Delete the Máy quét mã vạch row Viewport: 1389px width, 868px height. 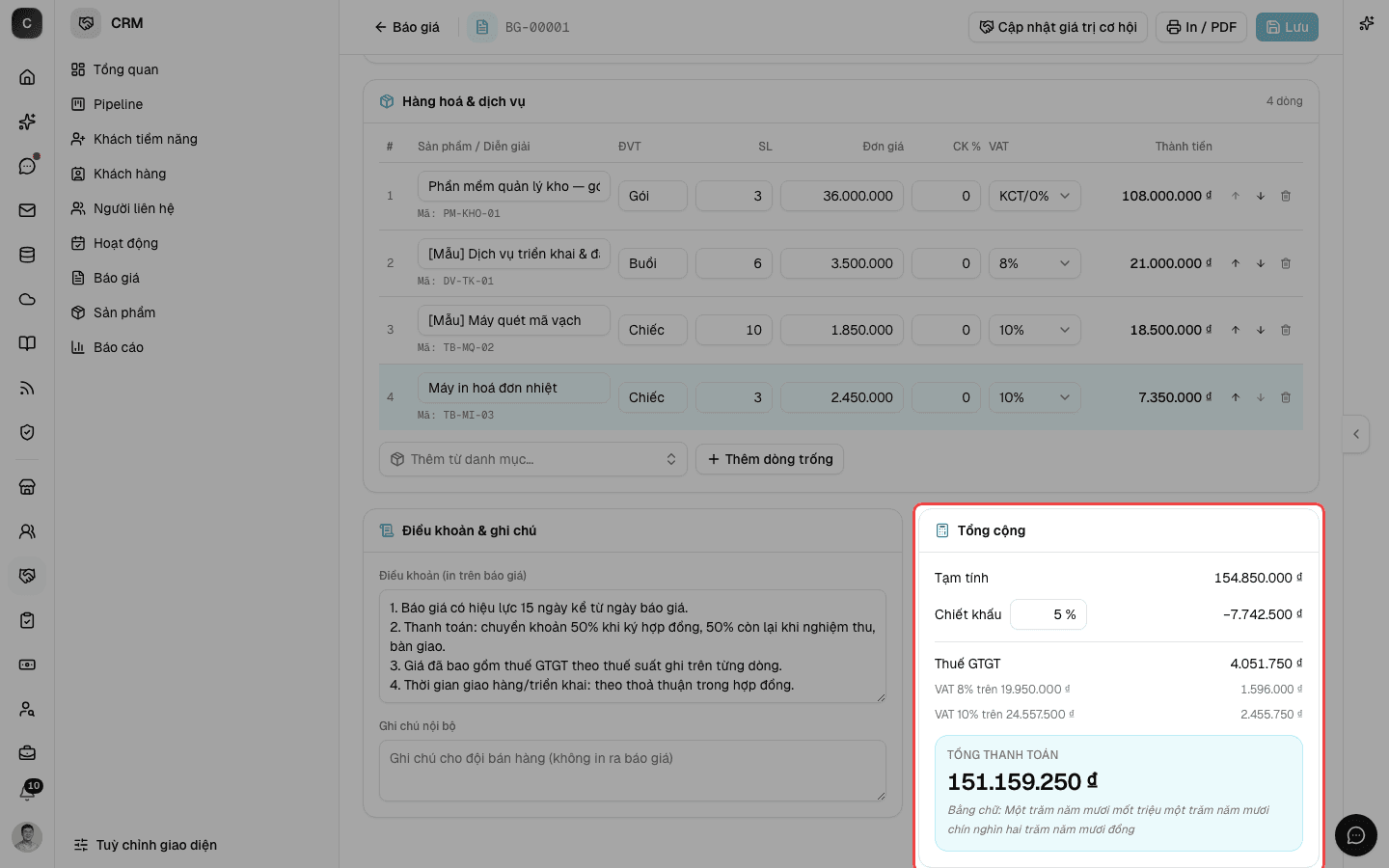click(x=1286, y=330)
